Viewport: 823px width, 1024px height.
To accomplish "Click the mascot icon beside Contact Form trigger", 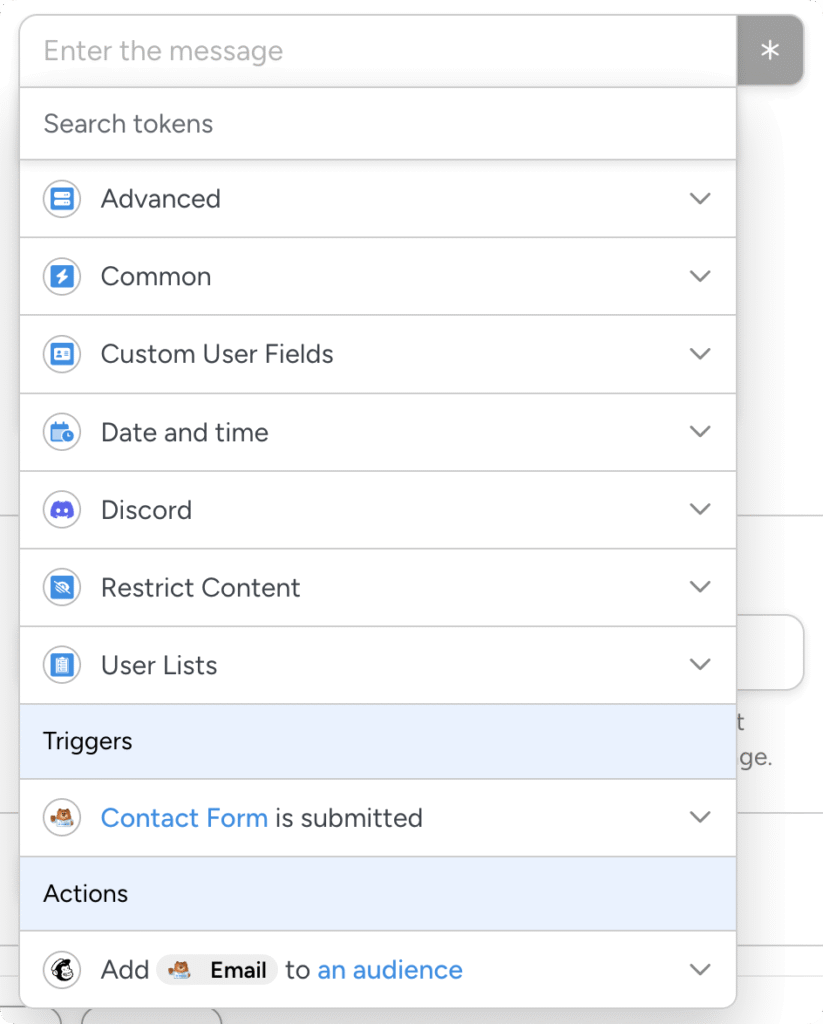I will pos(61,817).
